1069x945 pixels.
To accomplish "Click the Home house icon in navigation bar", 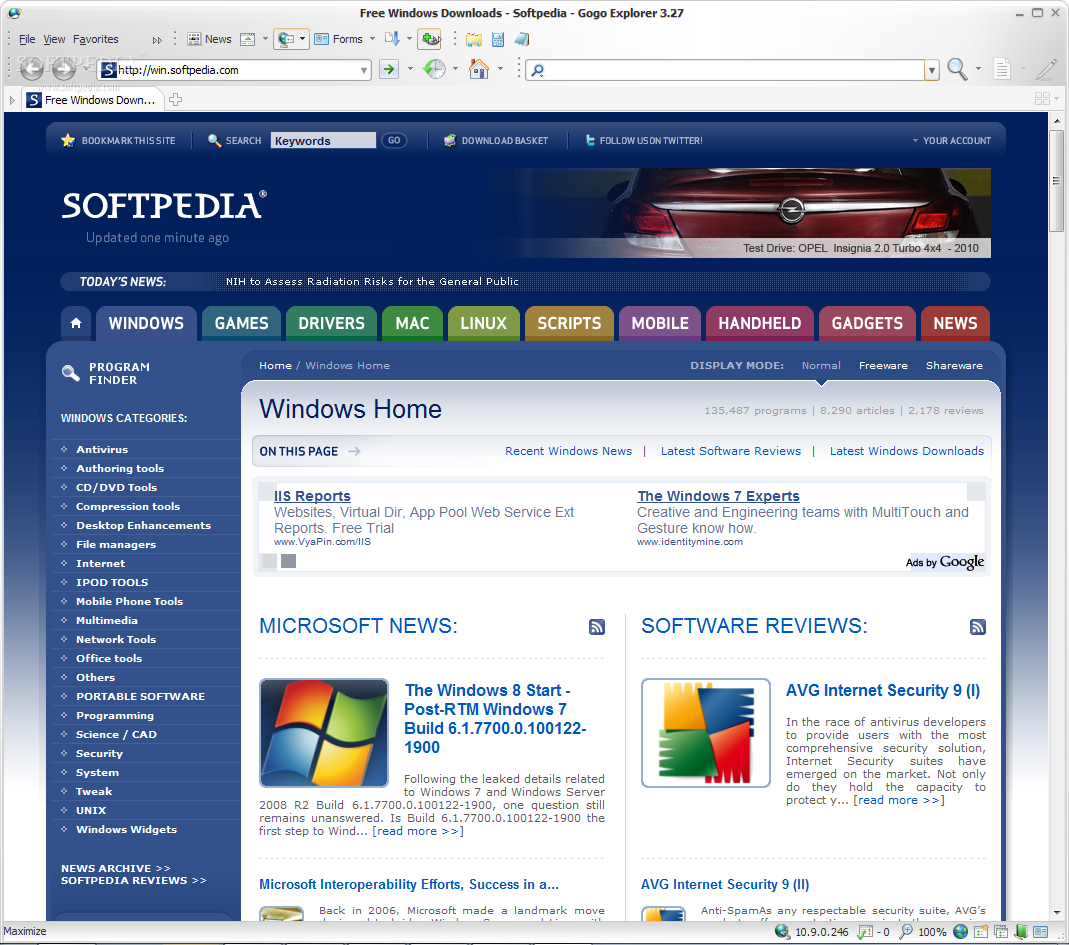I will [479, 69].
